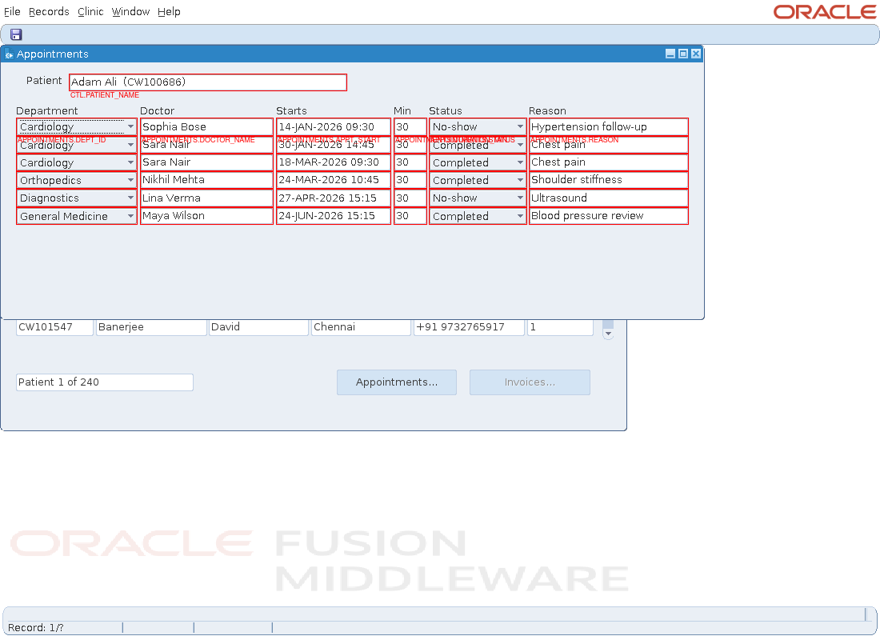Click the Lina Verma doctor field

[207, 198]
